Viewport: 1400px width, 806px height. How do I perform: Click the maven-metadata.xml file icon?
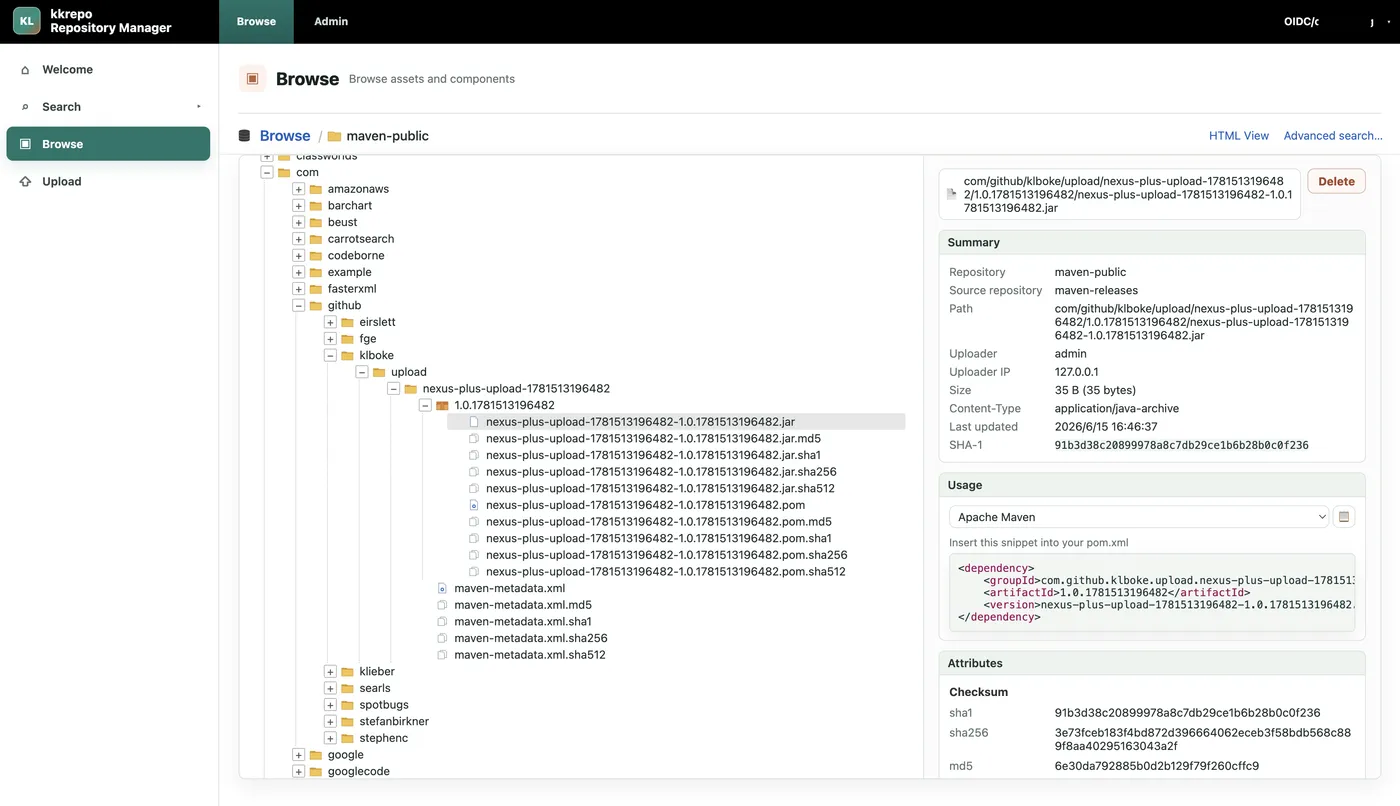tap(442, 588)
